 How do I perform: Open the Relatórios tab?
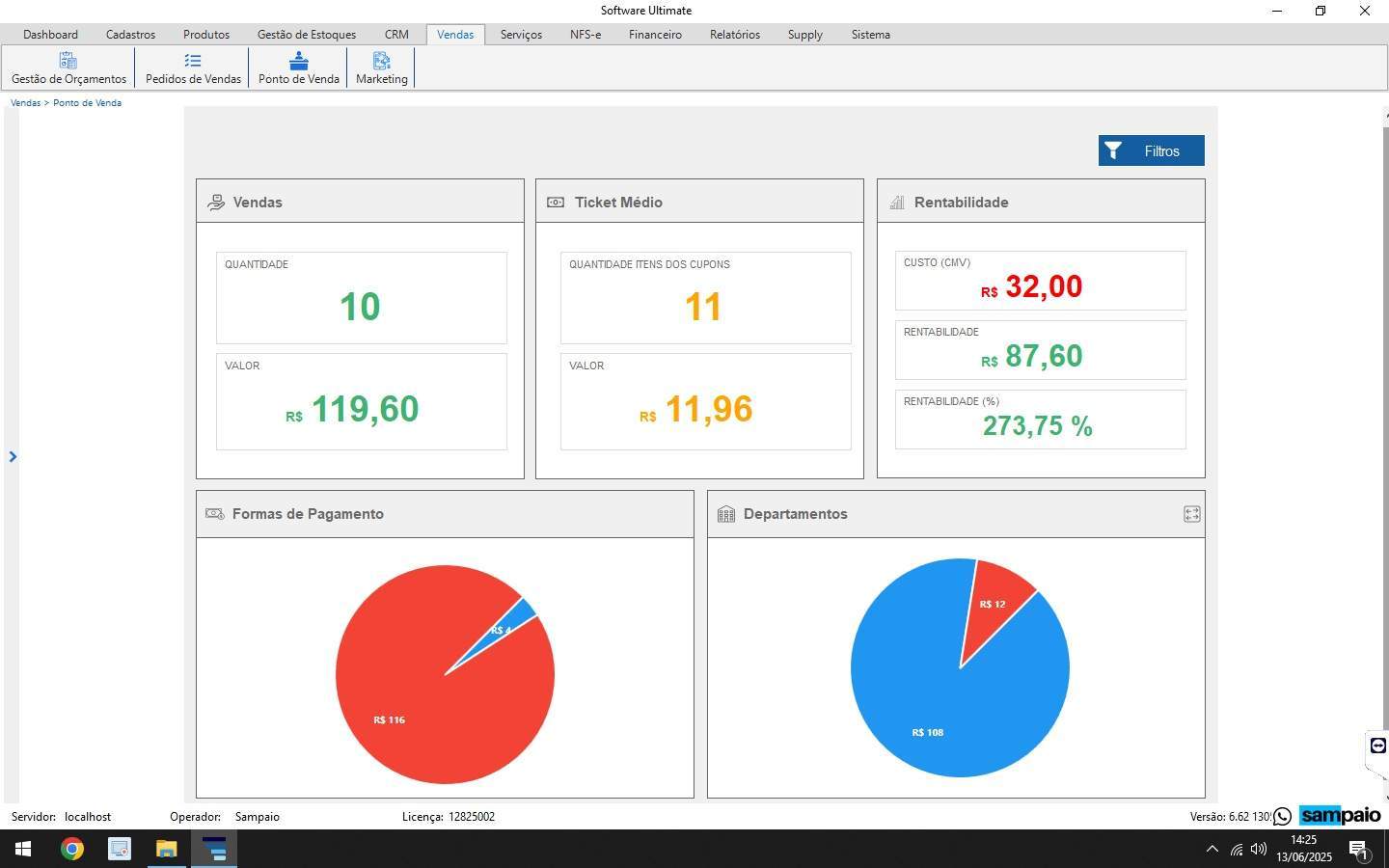735,35
